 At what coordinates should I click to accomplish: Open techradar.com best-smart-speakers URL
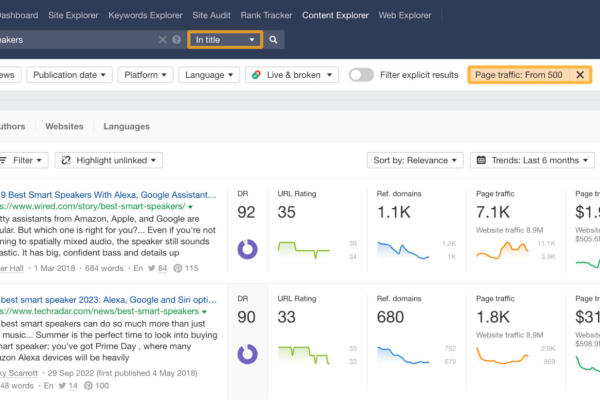(x=99, y=311)
